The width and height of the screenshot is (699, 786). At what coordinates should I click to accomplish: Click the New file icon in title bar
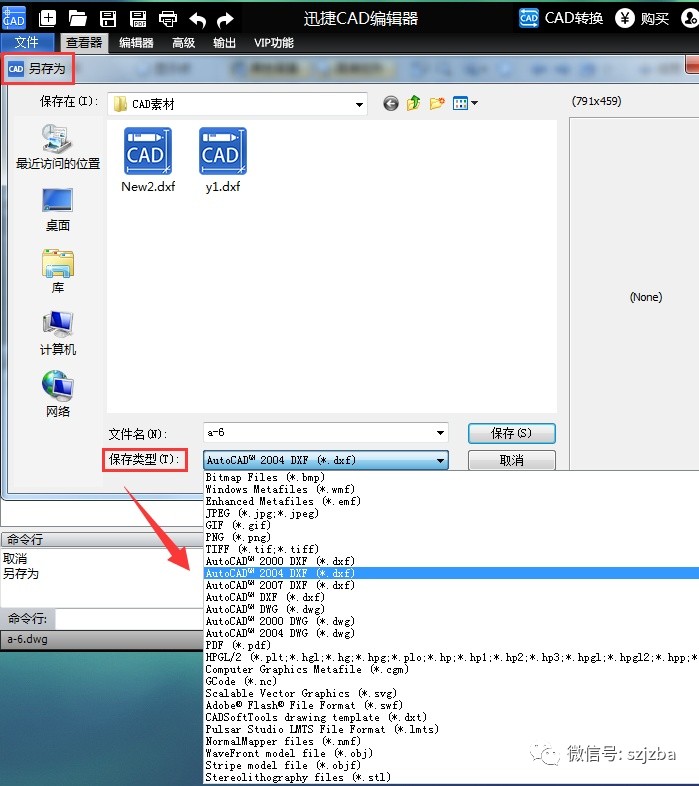pyautogui.click(x=47, y=18)
